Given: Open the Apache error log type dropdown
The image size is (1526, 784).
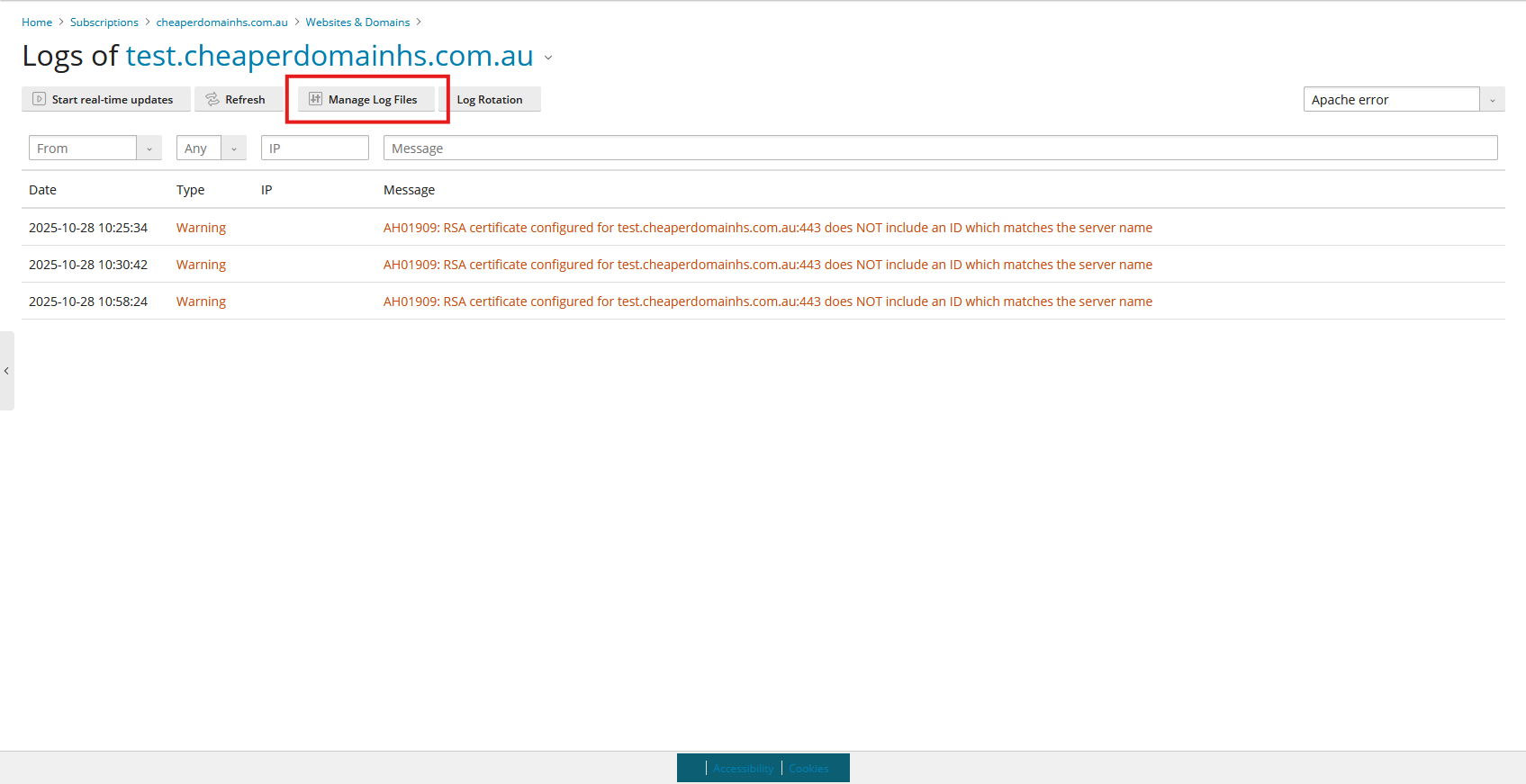Looking at the screenshot, I should coord(1492,100).
